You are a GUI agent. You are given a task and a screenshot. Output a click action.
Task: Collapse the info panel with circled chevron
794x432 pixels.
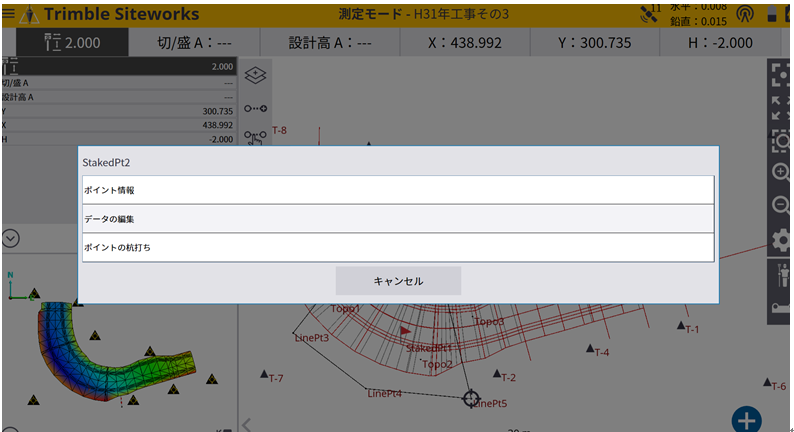click(11, 238)
